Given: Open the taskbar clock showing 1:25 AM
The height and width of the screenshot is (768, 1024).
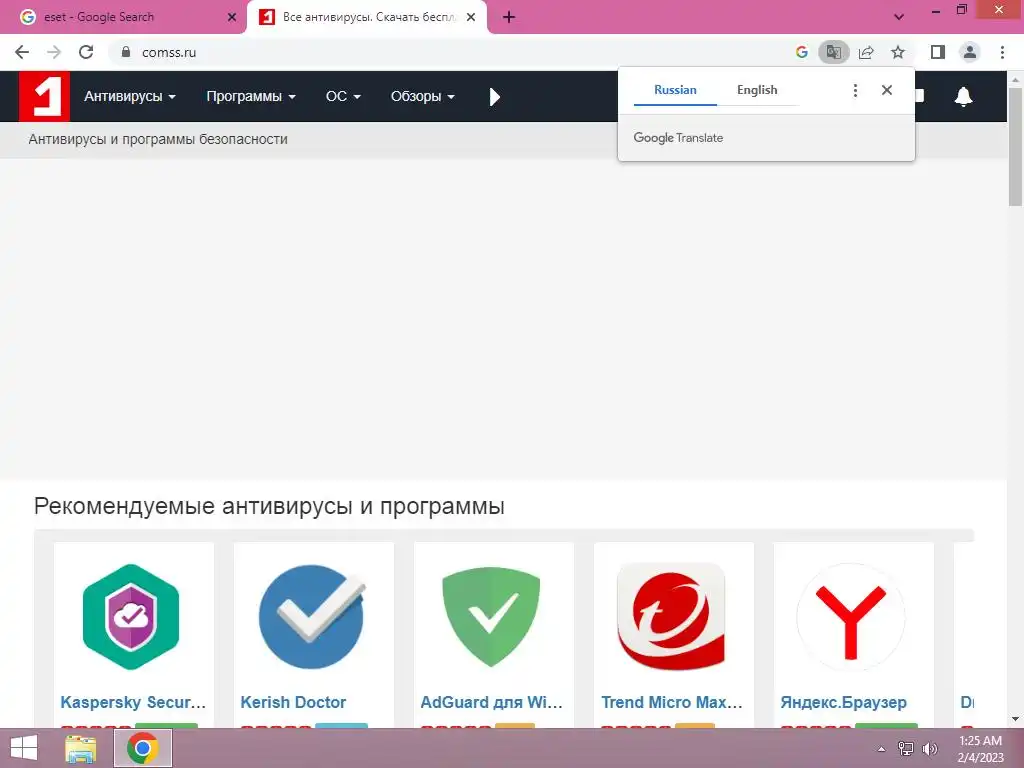Looking at the screenshot, I should coord(980,749).
